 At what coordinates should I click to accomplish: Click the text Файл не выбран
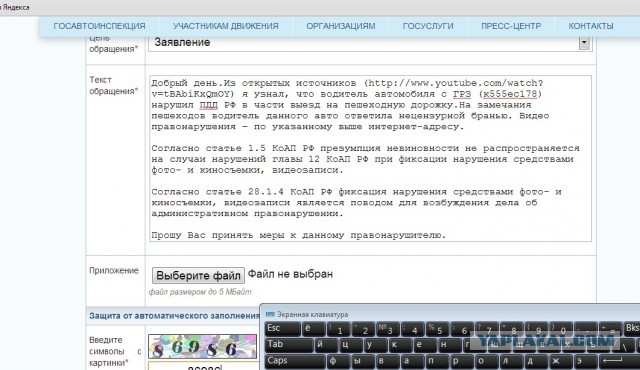pyautogui.click(x=290, y=274)
